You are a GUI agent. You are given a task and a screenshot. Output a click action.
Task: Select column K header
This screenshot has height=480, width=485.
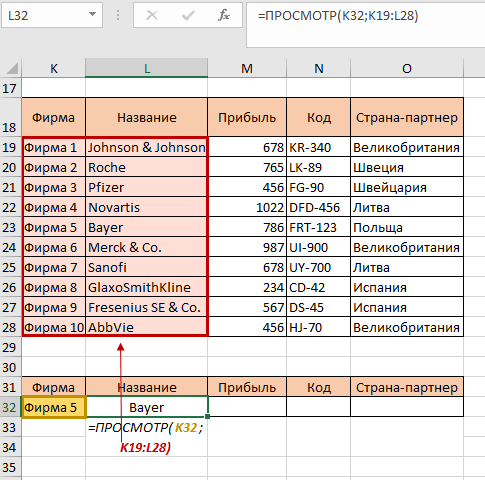(x=54, y=68)
